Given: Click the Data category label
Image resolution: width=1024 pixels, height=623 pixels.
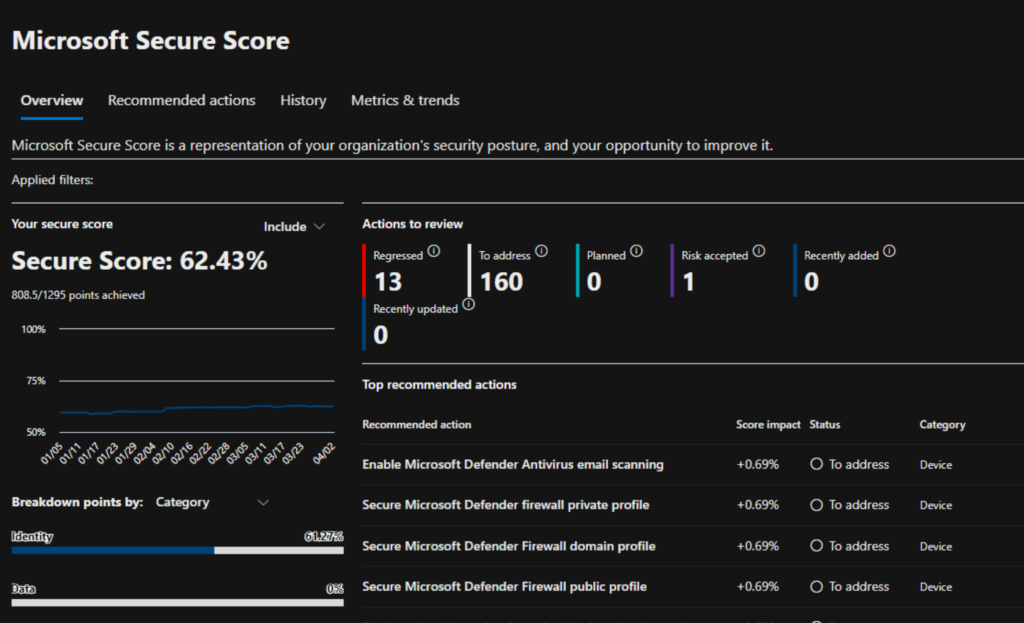Looking at the screenshot, I should 24,588.
